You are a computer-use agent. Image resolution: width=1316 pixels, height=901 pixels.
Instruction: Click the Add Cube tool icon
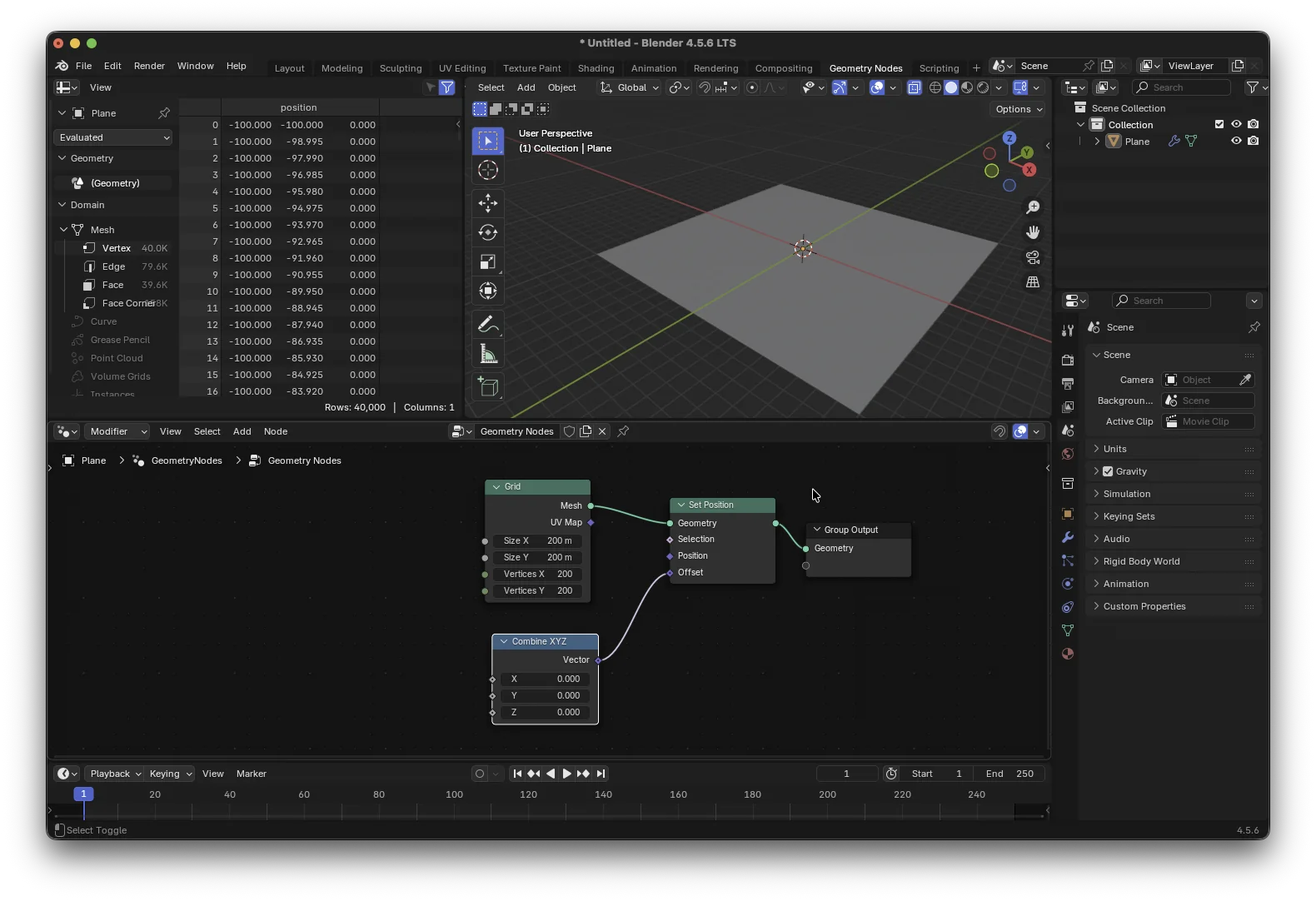(488, 387)
